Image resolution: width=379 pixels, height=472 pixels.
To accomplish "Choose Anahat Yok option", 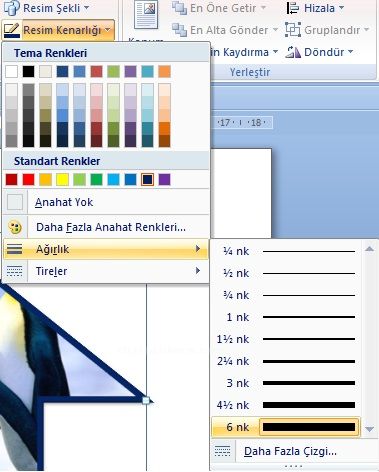I will point(106,202).
